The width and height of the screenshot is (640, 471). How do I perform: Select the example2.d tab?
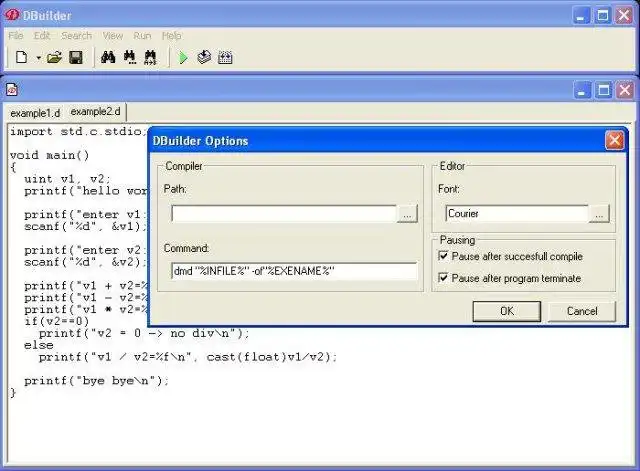[96, 111]
